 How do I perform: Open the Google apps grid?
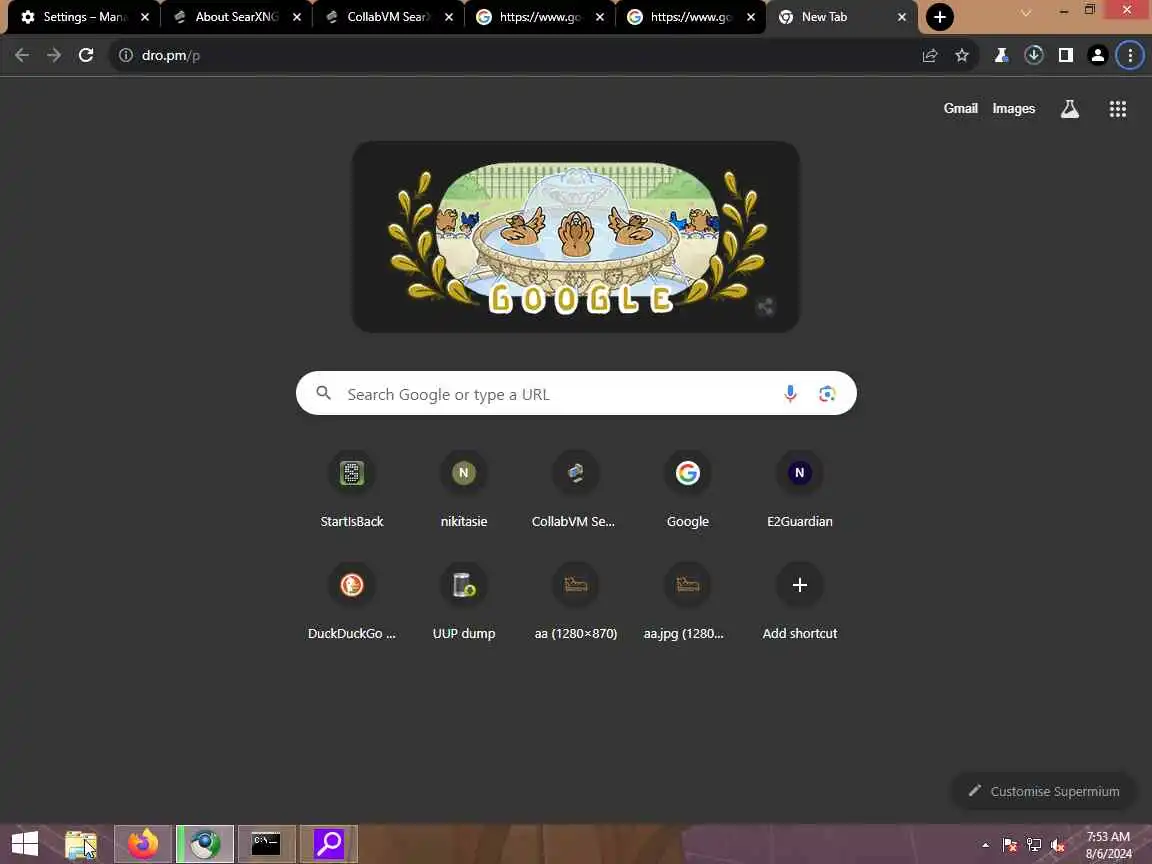pyautogui.click(x=1117, y=109)
